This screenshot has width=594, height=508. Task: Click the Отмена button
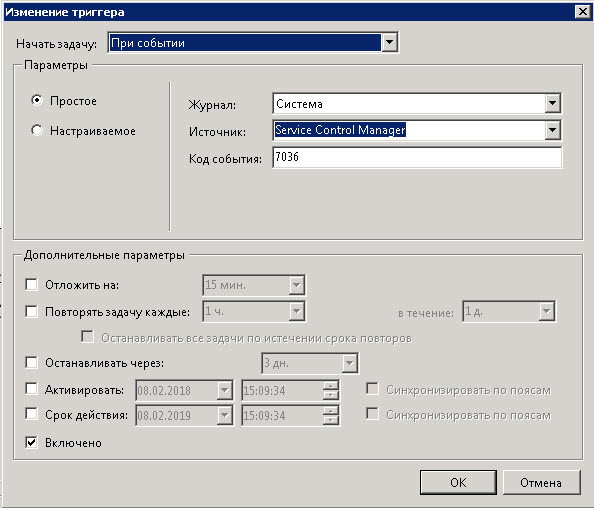pyautogui.click(x=541, y=483)
